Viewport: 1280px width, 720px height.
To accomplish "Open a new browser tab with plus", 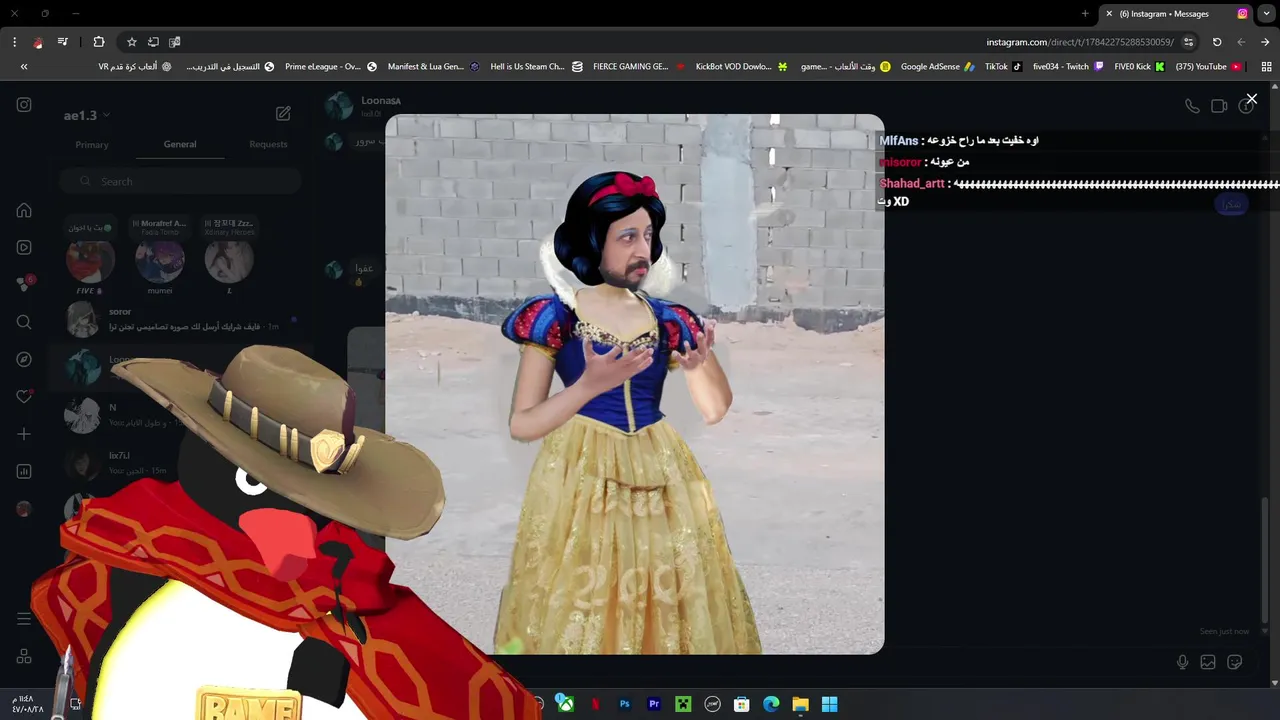I will click(x=1085, y=14).
